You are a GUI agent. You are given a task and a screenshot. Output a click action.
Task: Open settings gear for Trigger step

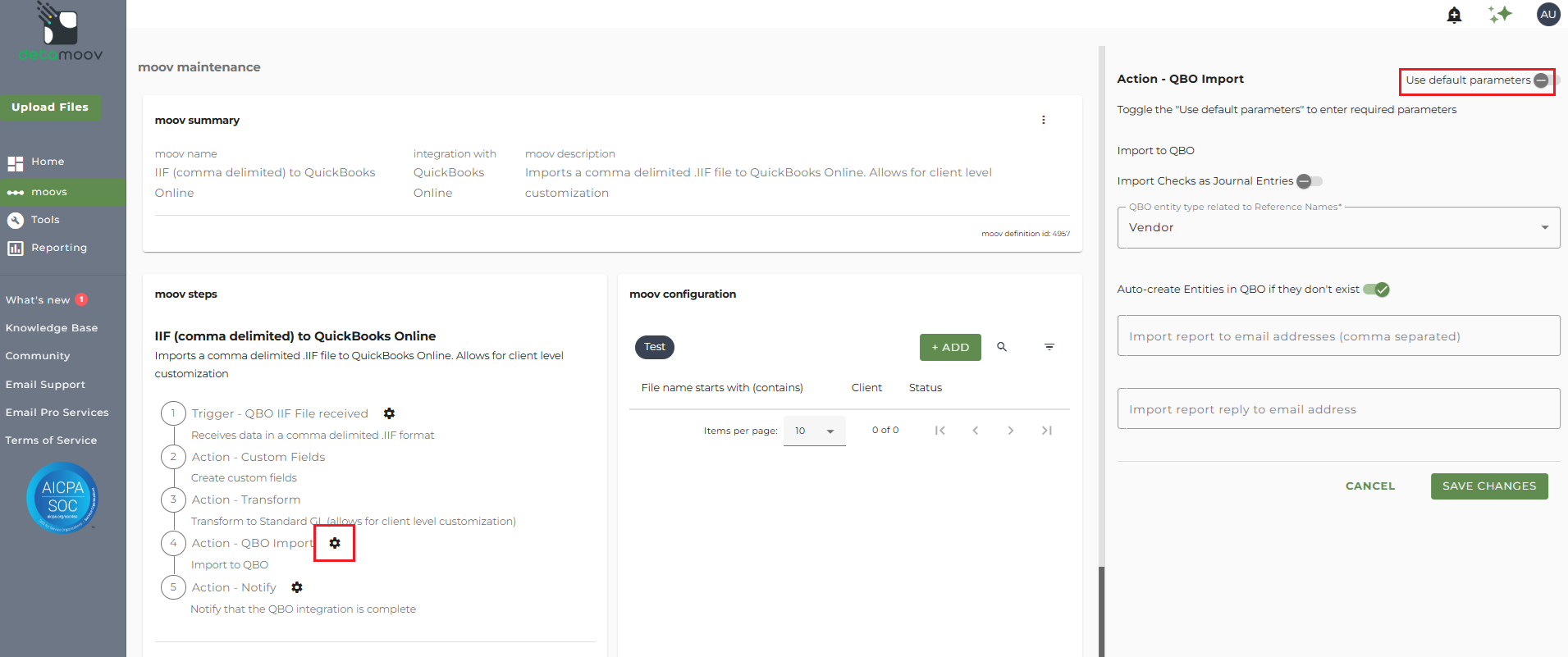coord(390,413)
